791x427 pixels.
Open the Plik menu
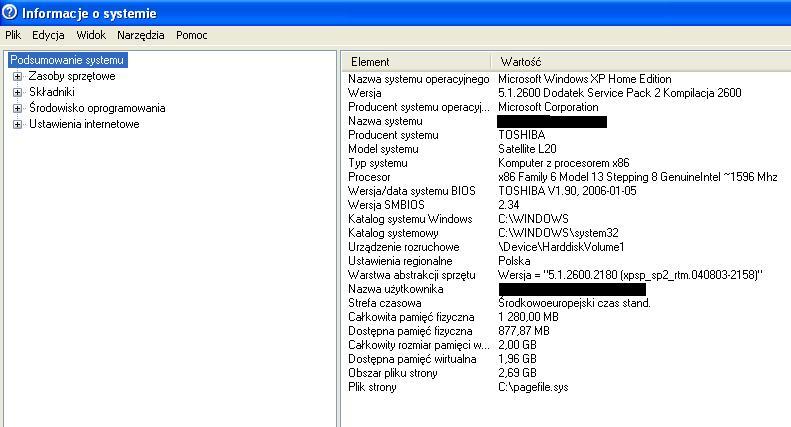tap(13, 35)
